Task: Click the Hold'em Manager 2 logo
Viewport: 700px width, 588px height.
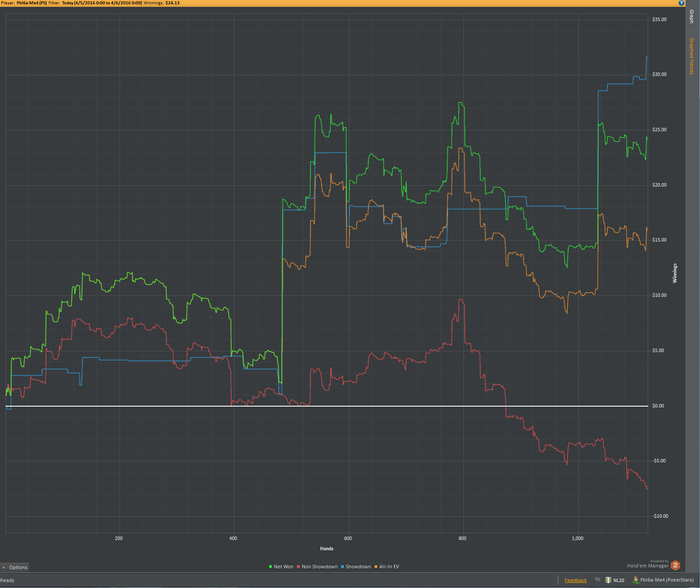Action: pos(675,565)
